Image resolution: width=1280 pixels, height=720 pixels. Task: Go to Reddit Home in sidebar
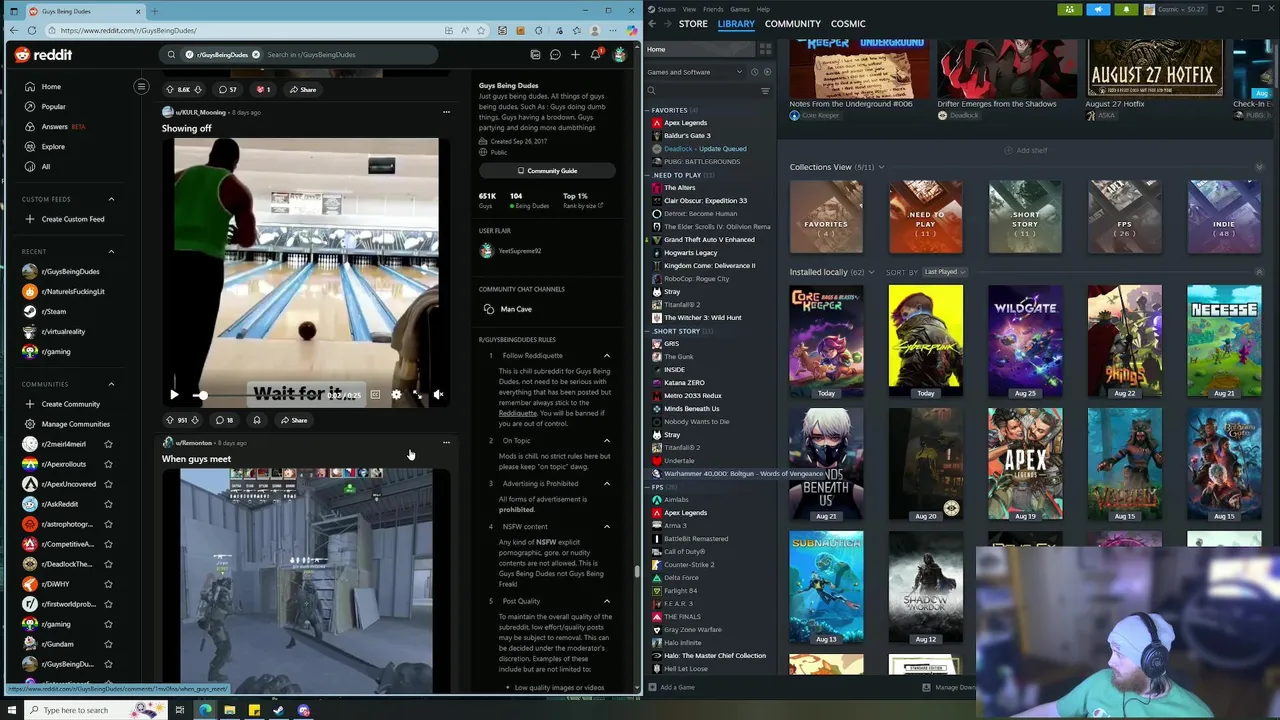click(x=51, y=87)
